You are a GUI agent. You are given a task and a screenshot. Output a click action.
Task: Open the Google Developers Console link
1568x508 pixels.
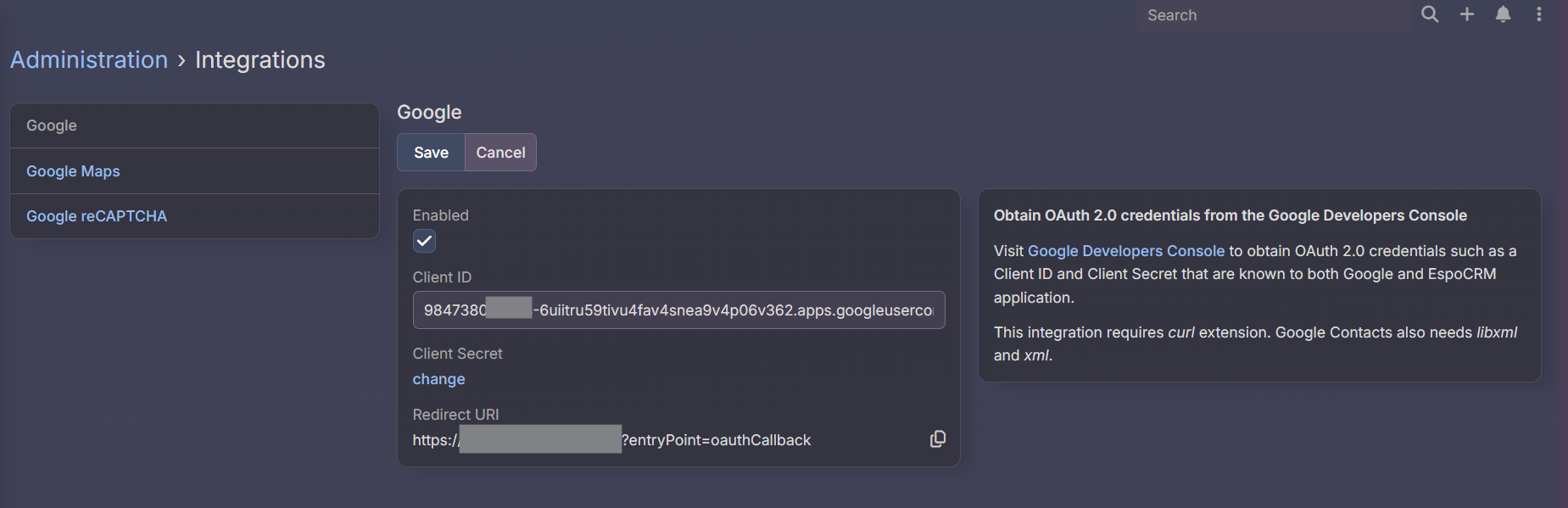click(1125, 251)
